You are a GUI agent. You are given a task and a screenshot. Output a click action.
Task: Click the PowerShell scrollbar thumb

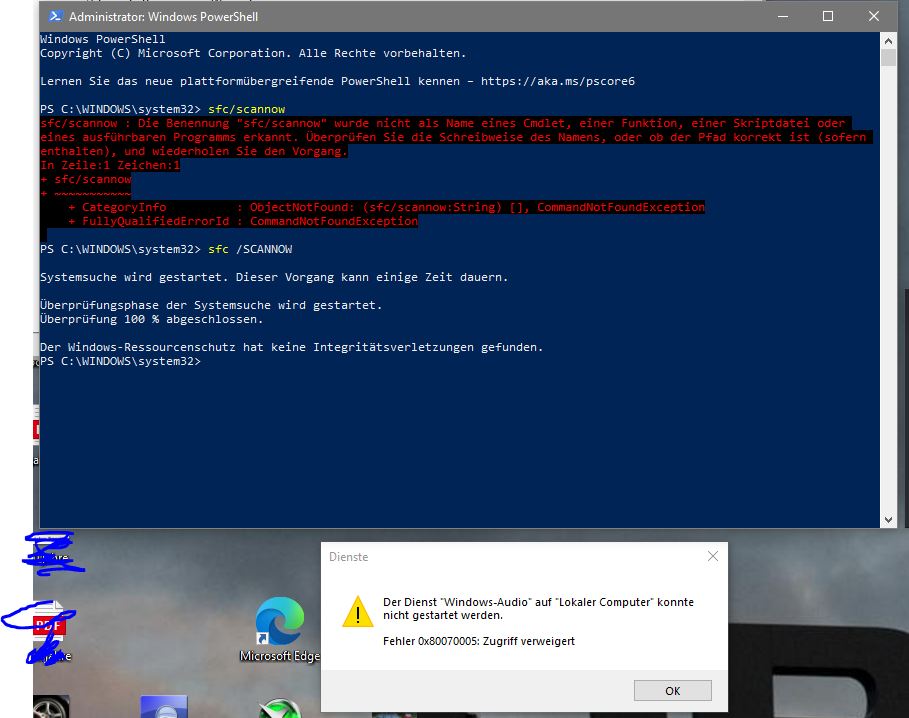point(888,57)
